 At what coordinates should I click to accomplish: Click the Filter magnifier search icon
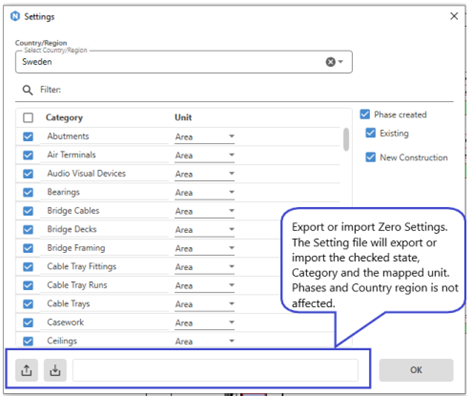(x=28, y=90)
